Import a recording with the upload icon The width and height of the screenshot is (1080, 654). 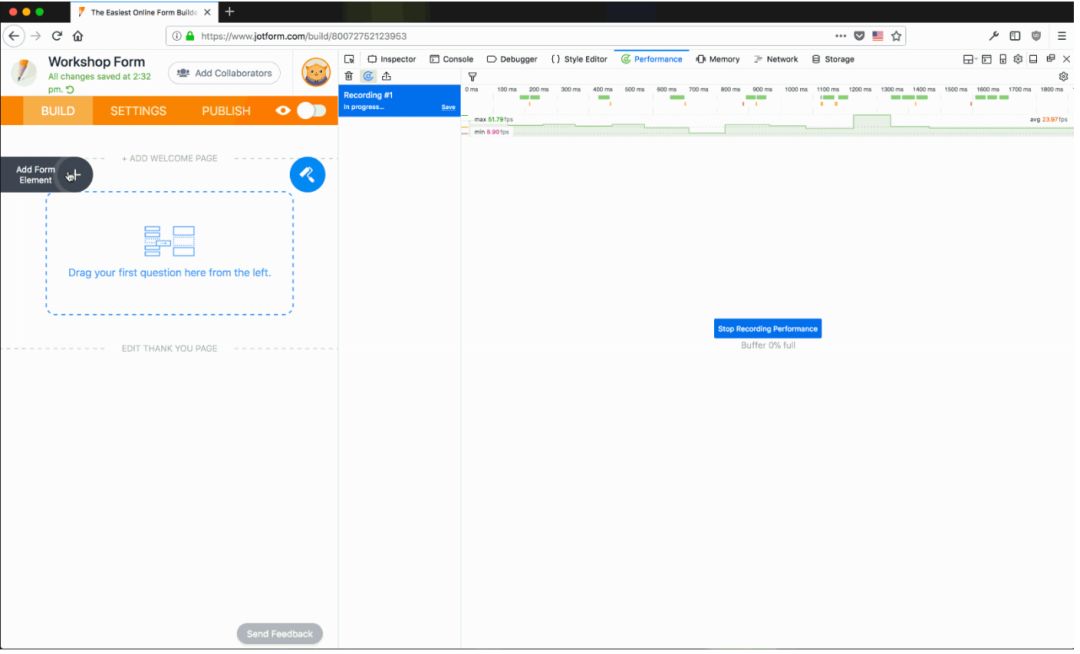click(386, 76)
